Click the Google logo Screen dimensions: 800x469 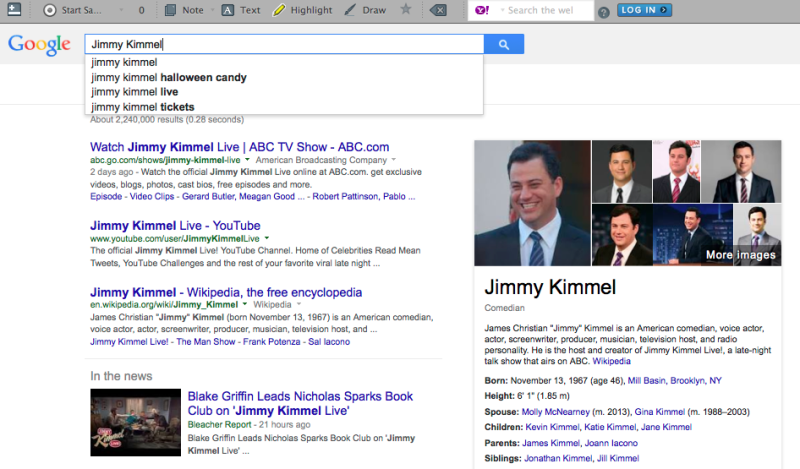point(39,44)
